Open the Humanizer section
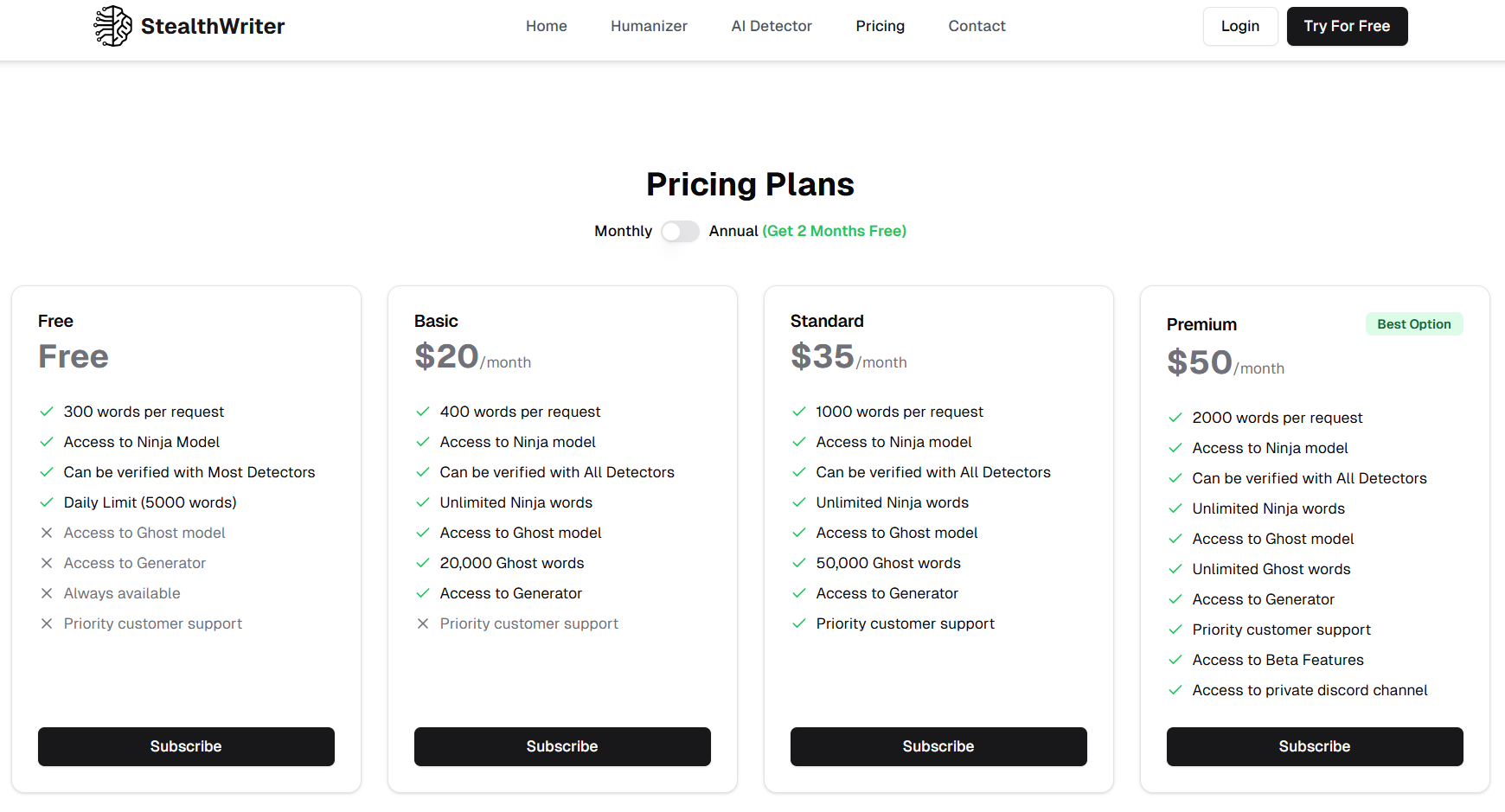Screen dimensions: 1505x812 [649, 26]
